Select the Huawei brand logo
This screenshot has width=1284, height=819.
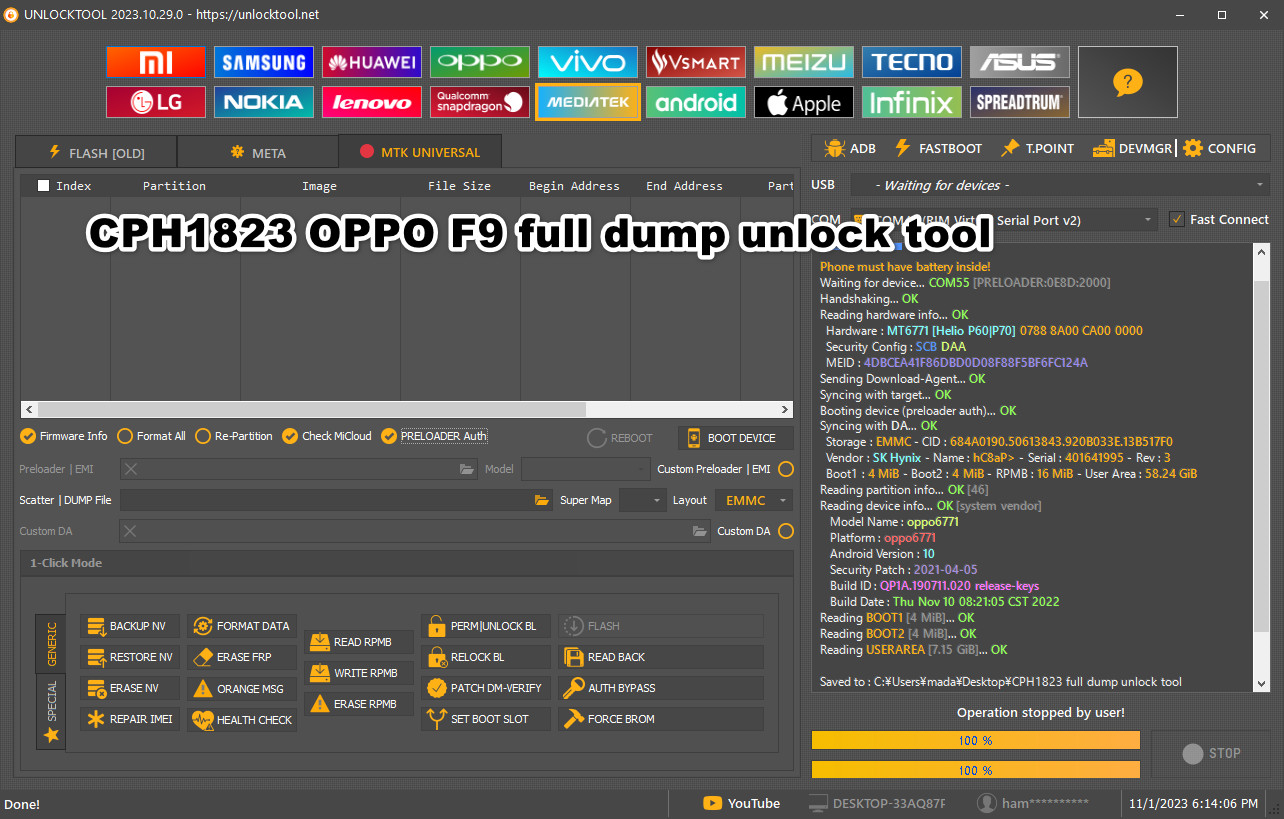[371, 62]
